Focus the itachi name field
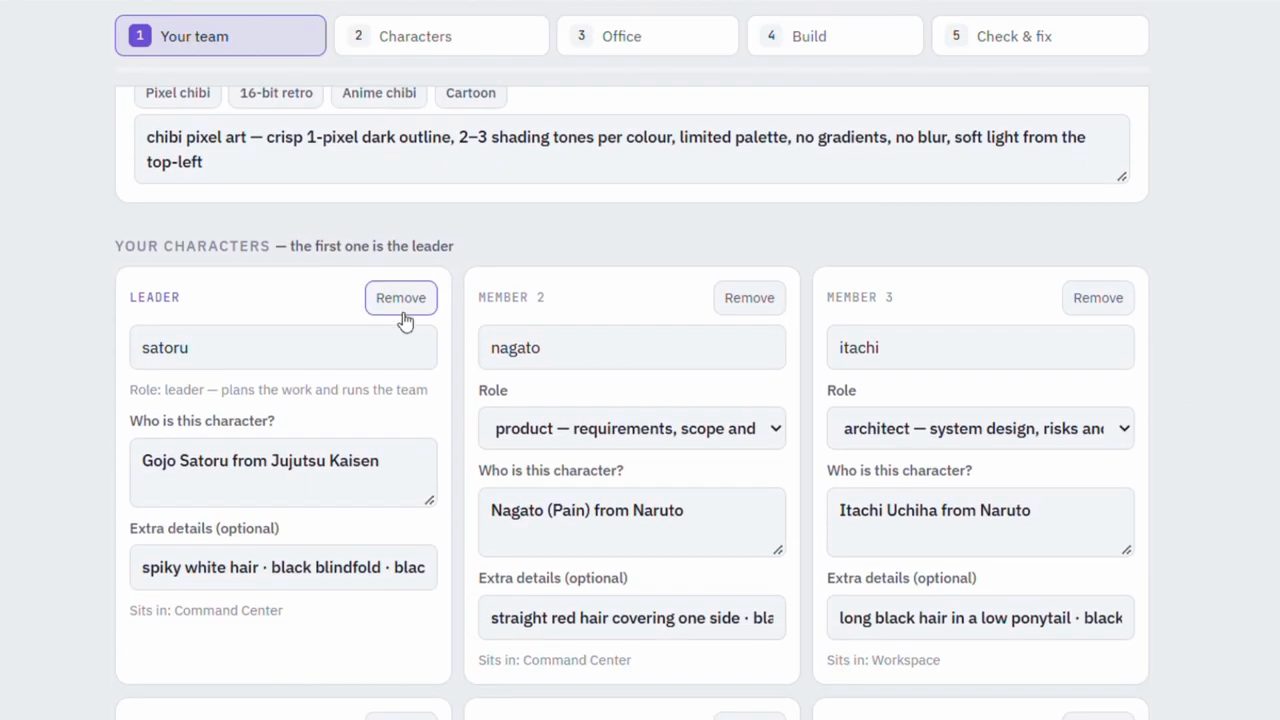This screenshot has height=720, width=1280. (981, 348)
